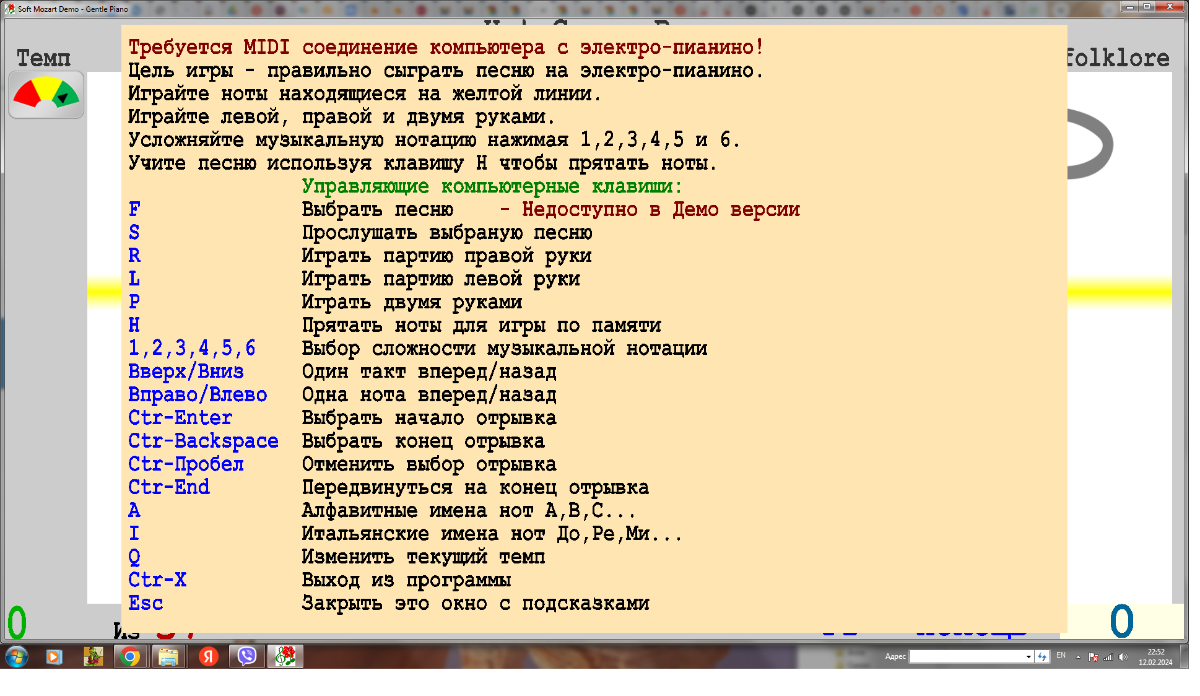Click the '1,2,3,4,5,6' shortcut label

[x=192, y=349]
